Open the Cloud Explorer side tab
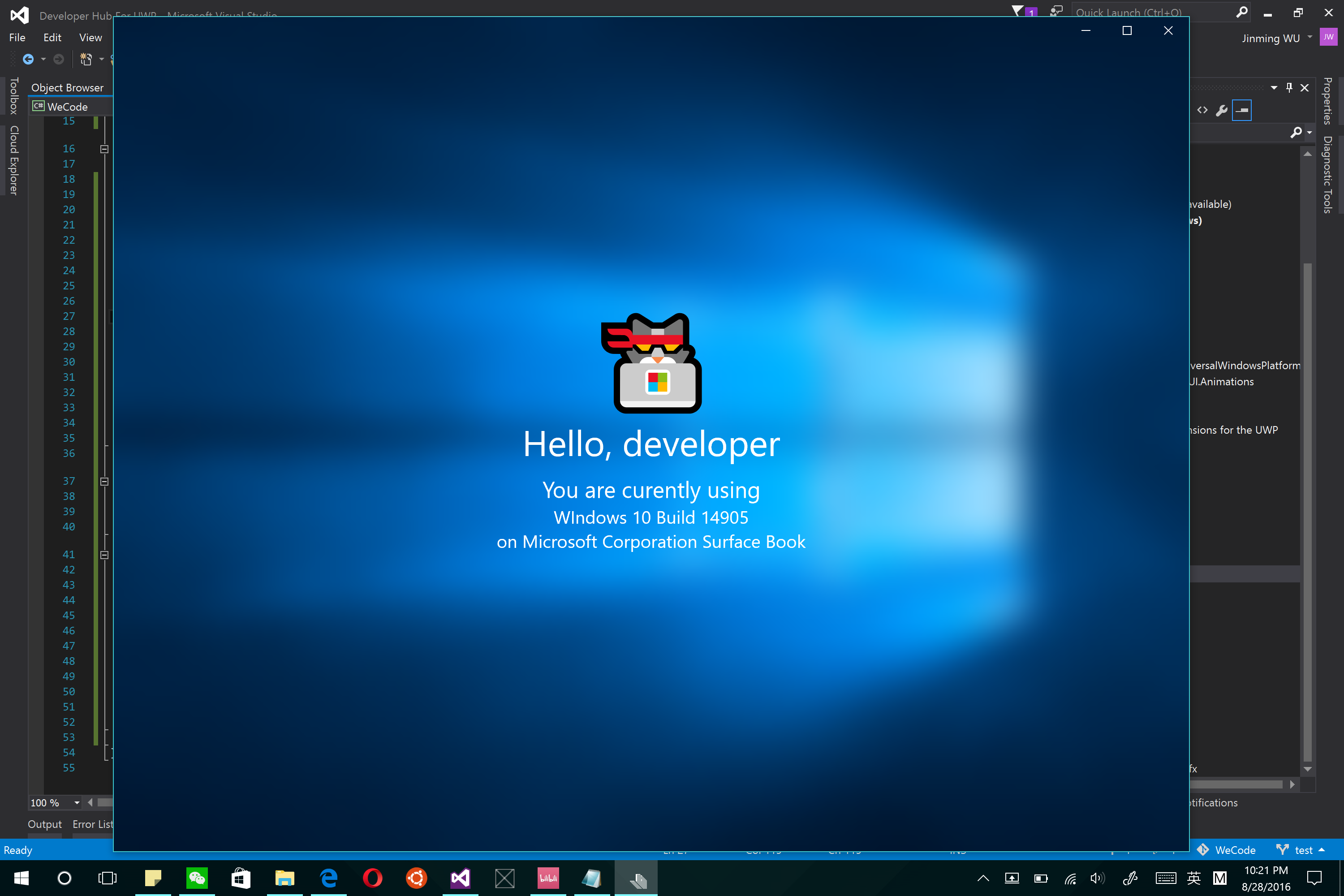The width and height of the screenshot is (1344, 896). click(14, 160)
